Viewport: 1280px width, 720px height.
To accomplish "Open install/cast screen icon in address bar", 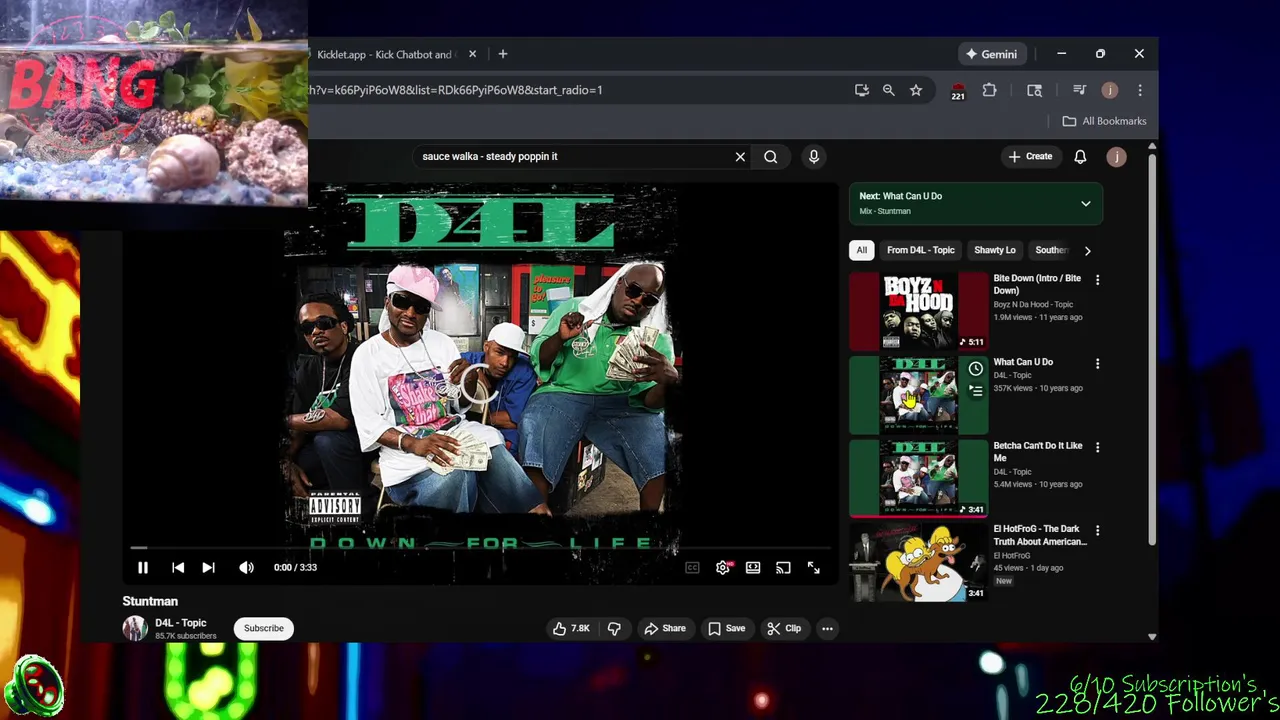I will pyautogui.click(x=862, y=90).
